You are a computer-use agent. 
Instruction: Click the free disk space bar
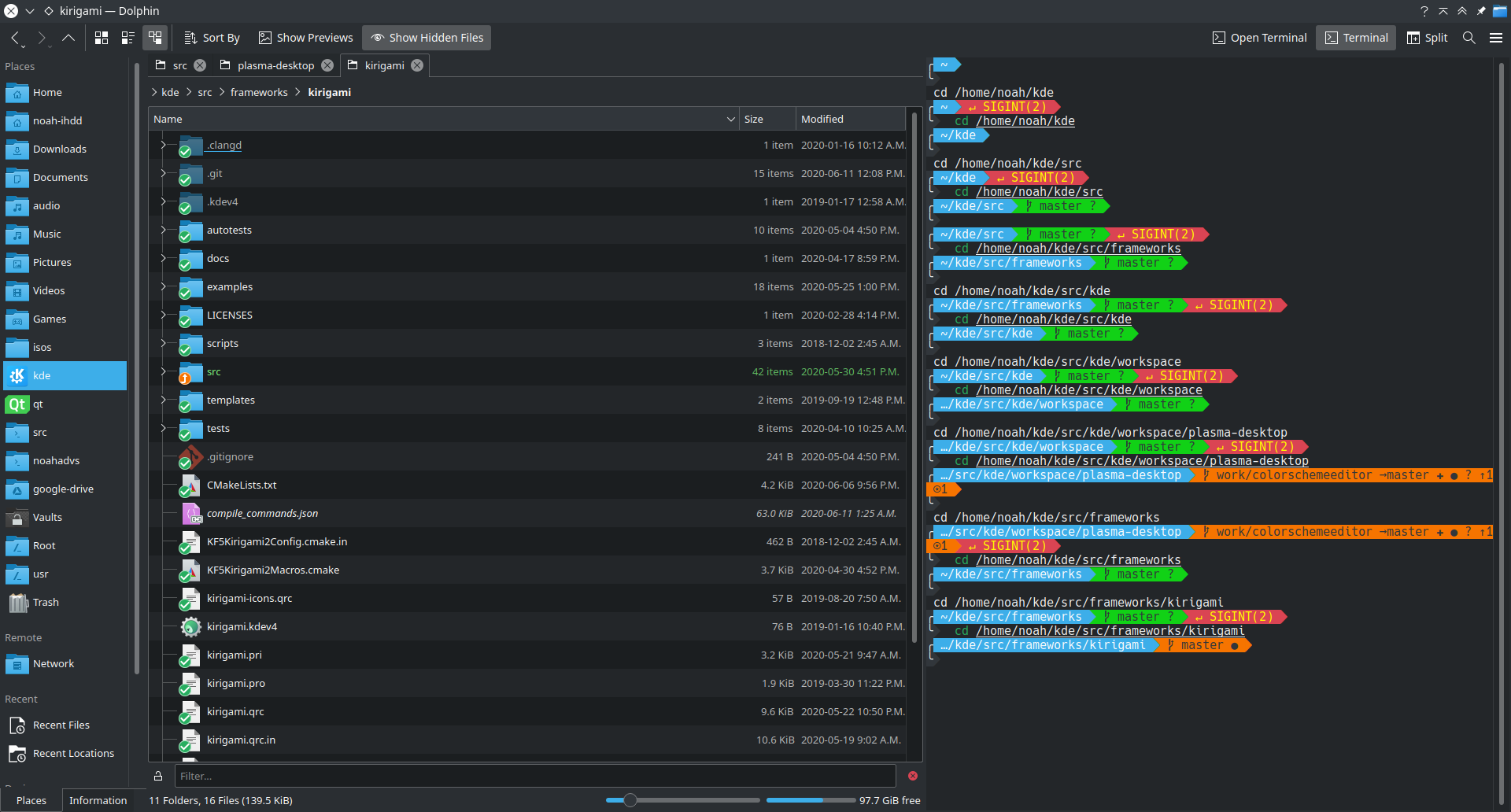tap(811, 800)
